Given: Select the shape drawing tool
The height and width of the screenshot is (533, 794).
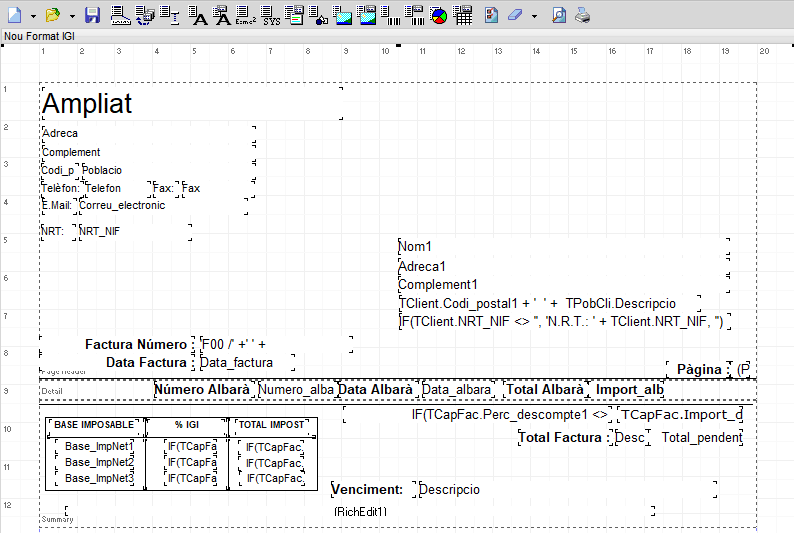Looking at the screenshot, I should pyautogui.click(x=318, y=15).
